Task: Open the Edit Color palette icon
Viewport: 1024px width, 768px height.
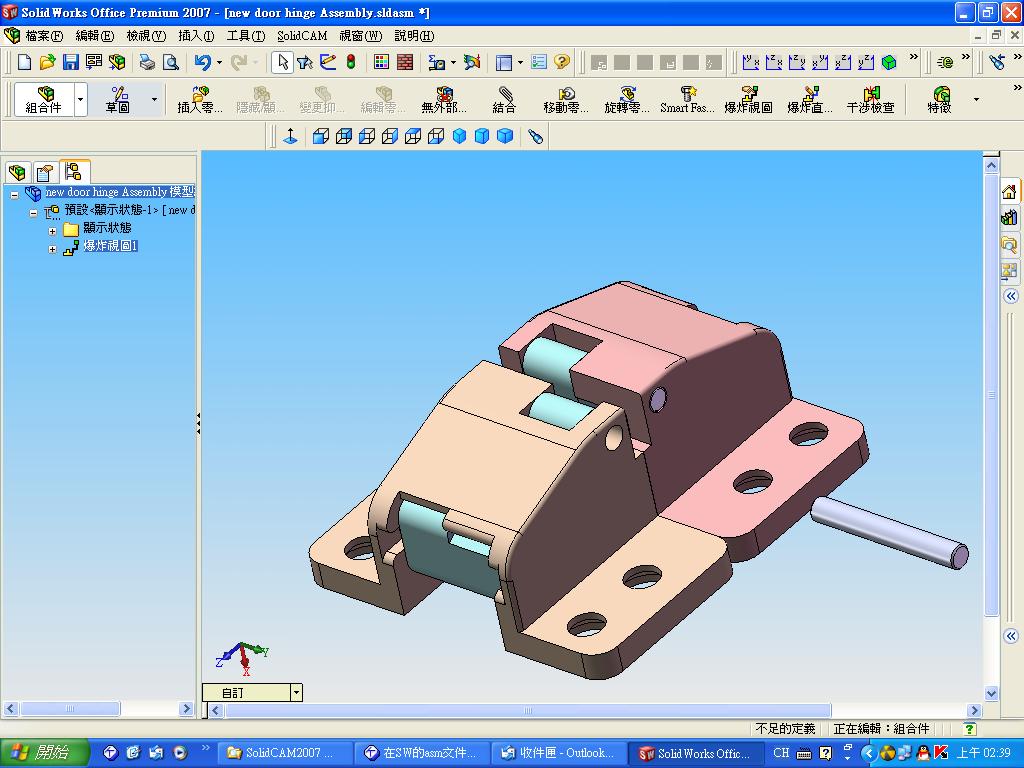Action: [381, 62]
